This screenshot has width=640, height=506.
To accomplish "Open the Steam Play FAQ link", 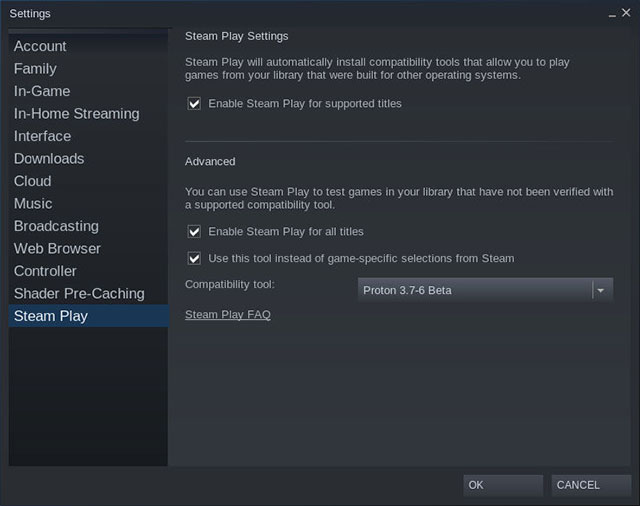I will [228, 315].
